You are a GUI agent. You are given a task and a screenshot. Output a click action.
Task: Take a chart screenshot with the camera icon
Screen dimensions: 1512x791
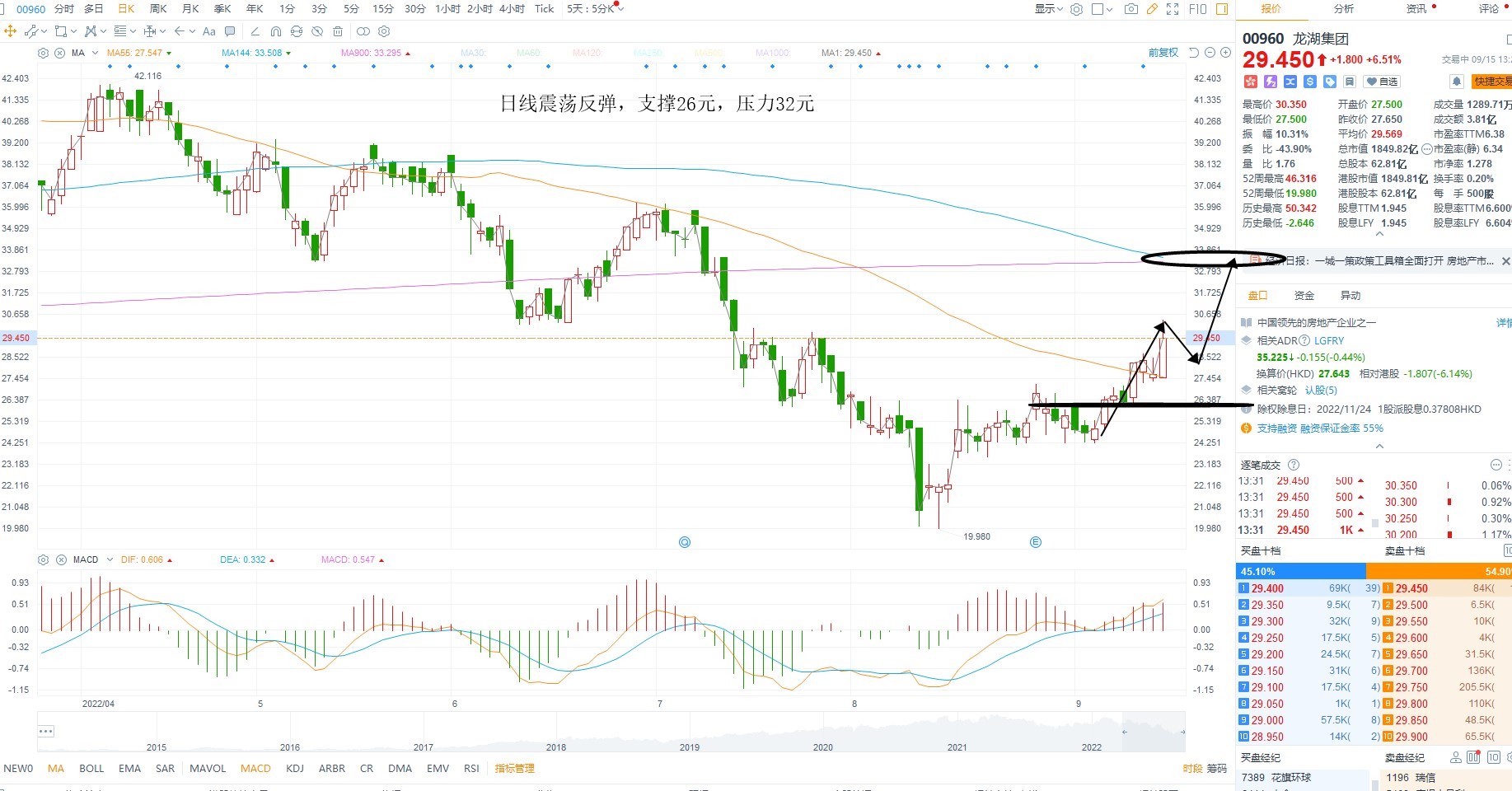(1131, 9)
